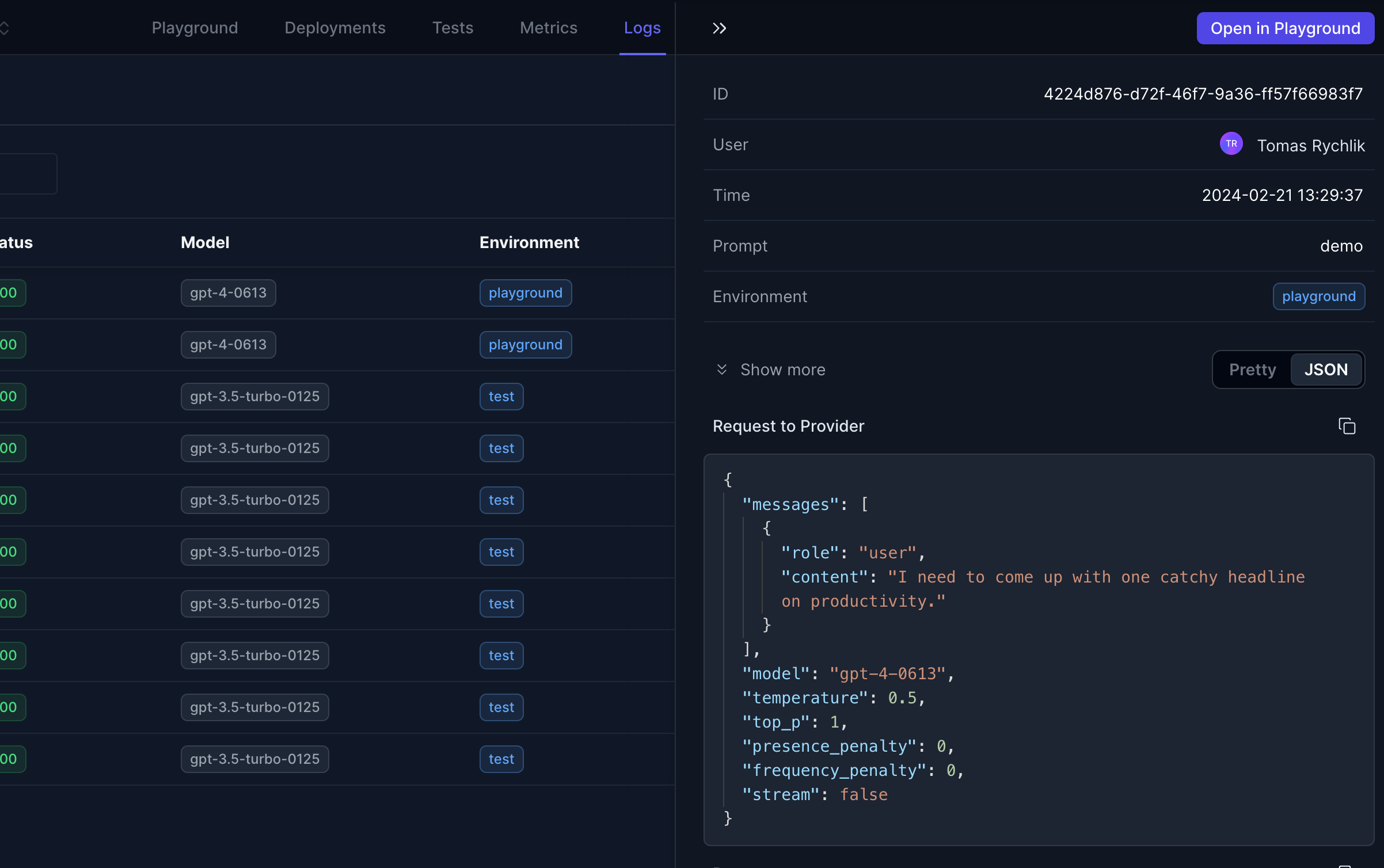Click the "temperature" key in JSON
The height and width of the screenshot is (868, 1384).
[804, 698]
